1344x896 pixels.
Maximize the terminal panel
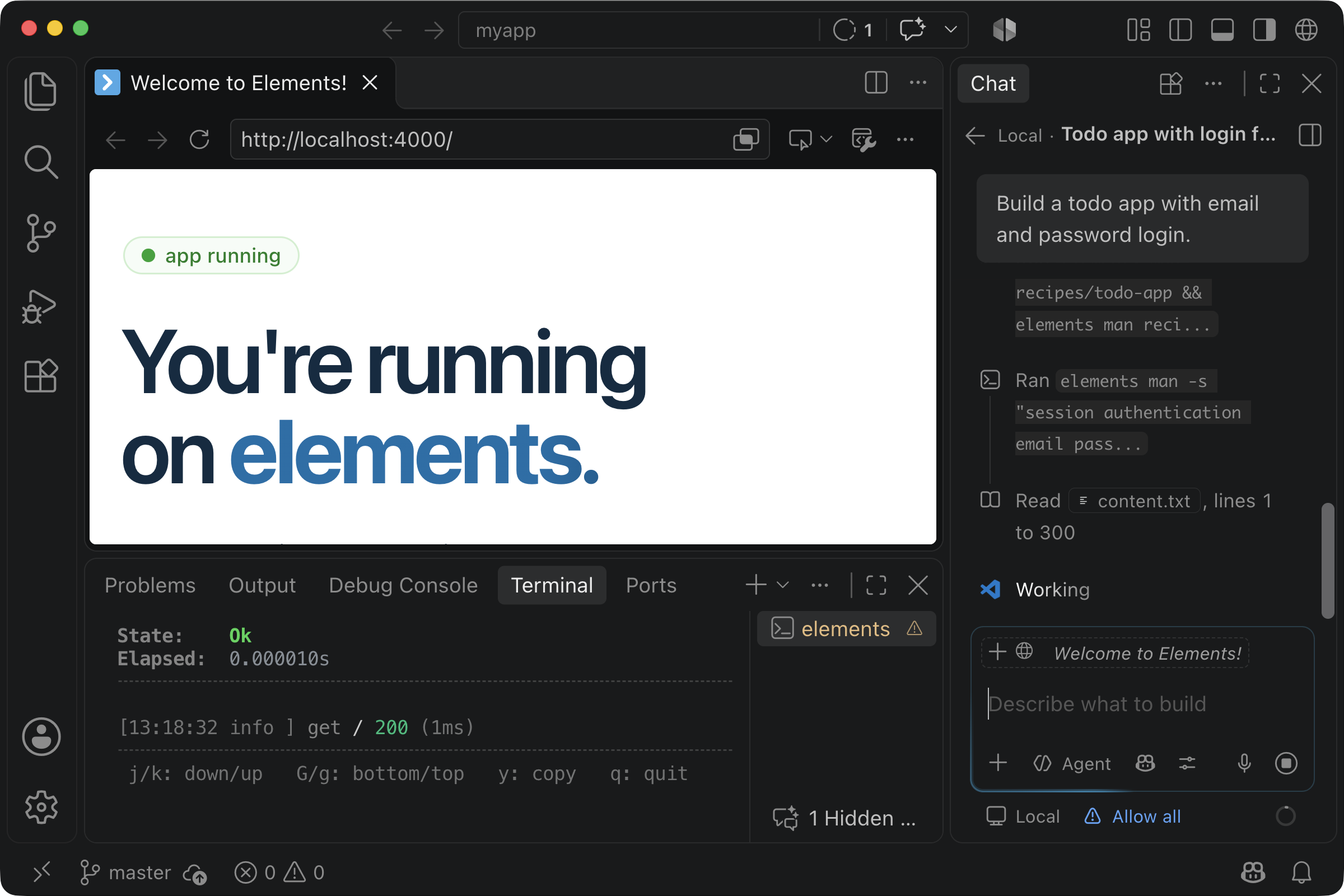pyautogui.click(x=876, y=585)
